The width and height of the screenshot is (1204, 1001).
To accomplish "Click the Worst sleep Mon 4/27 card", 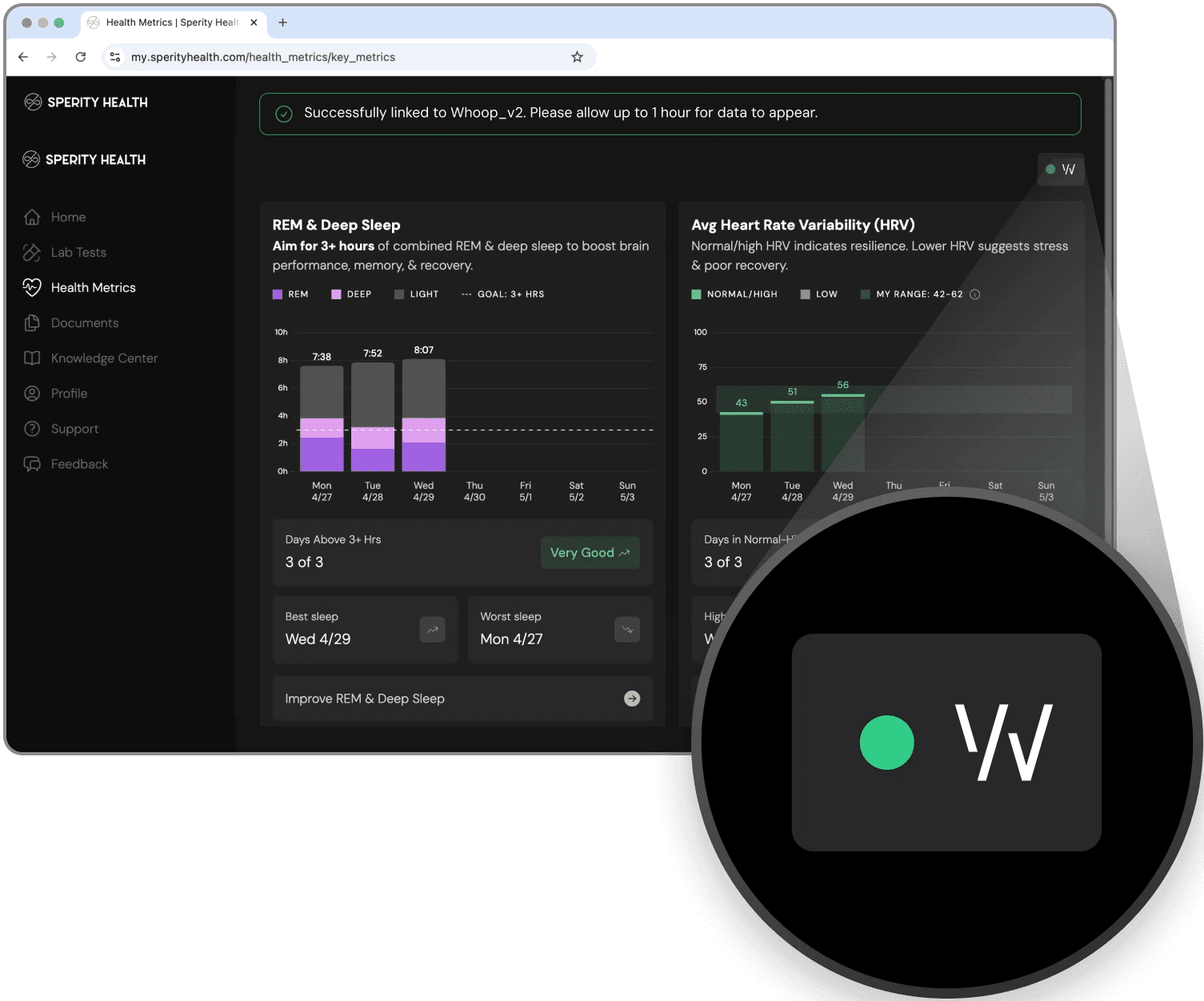I will click(x=560, y=630).
